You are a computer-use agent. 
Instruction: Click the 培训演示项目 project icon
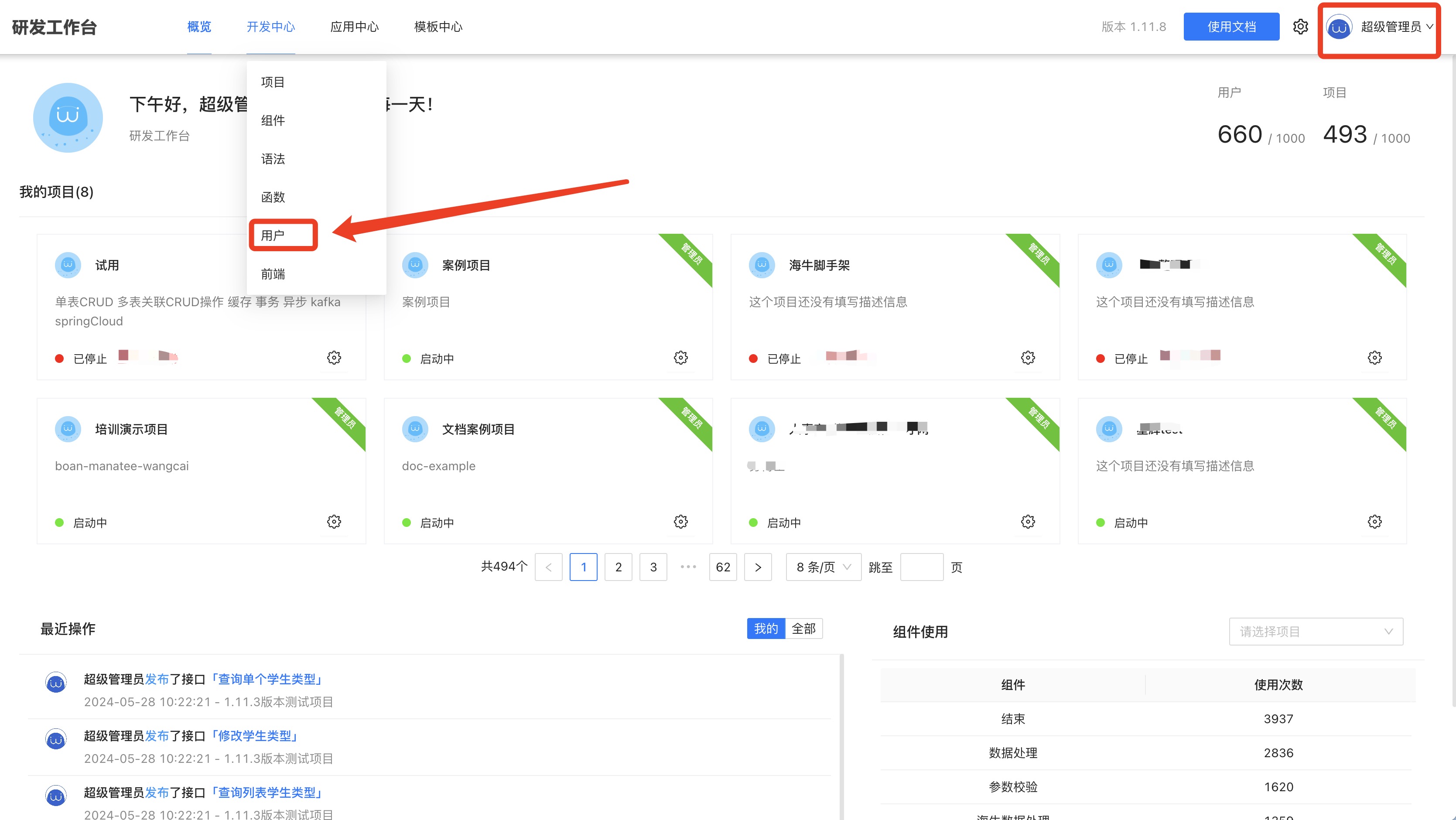tap(68, 429)
